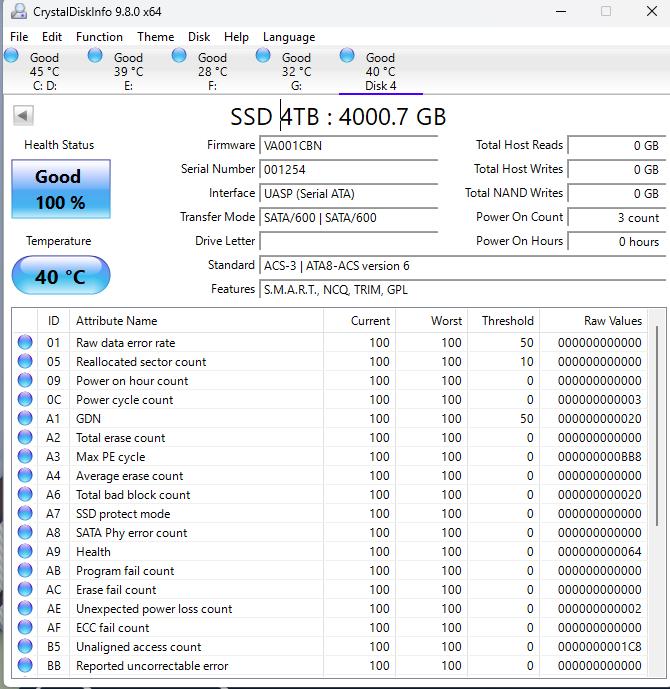
Task: Click the blue orb of SSD protect mode
Action: 25,513
